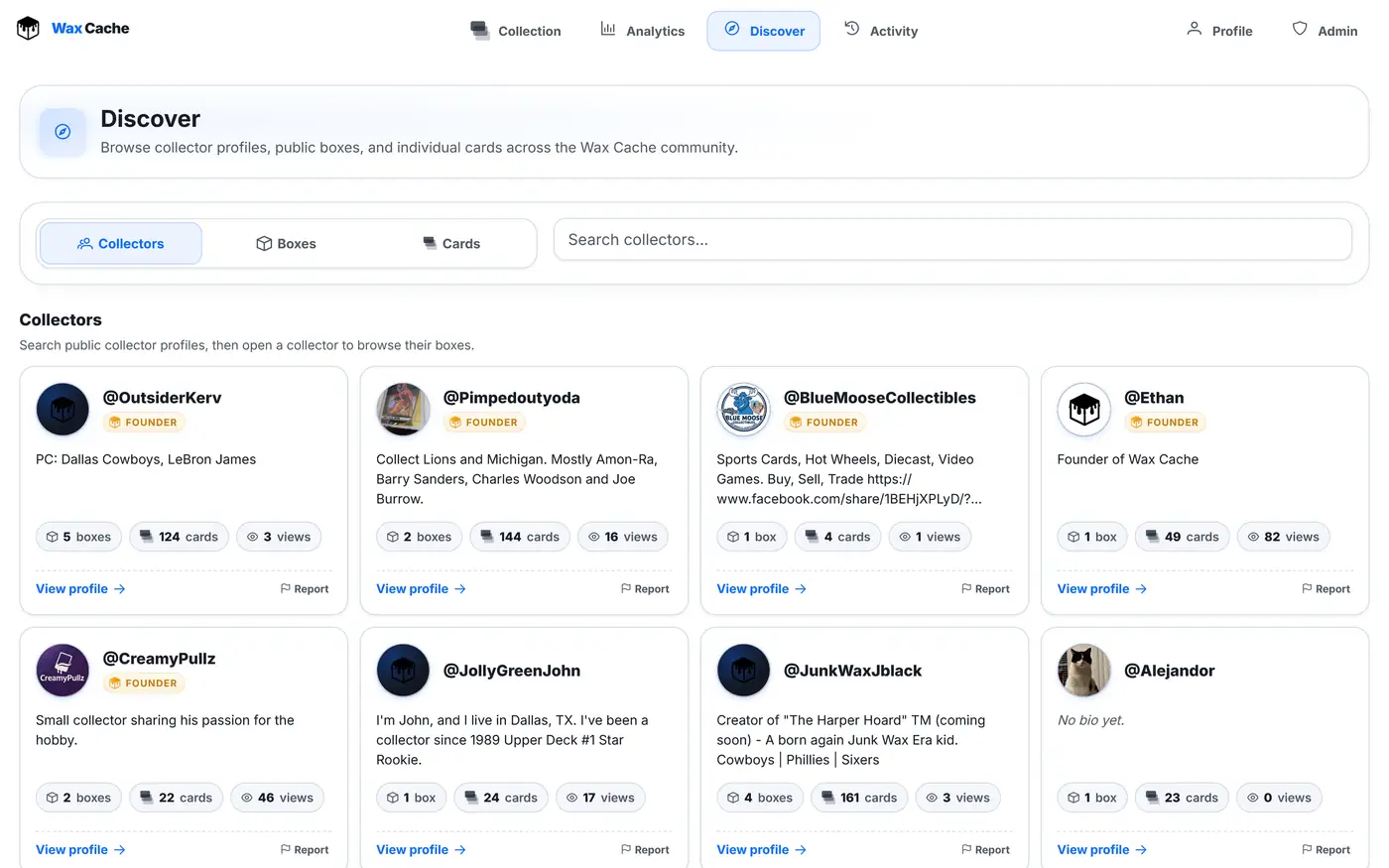
Task: Click the Wax Cache logo icon
Action: coord(28,29)
